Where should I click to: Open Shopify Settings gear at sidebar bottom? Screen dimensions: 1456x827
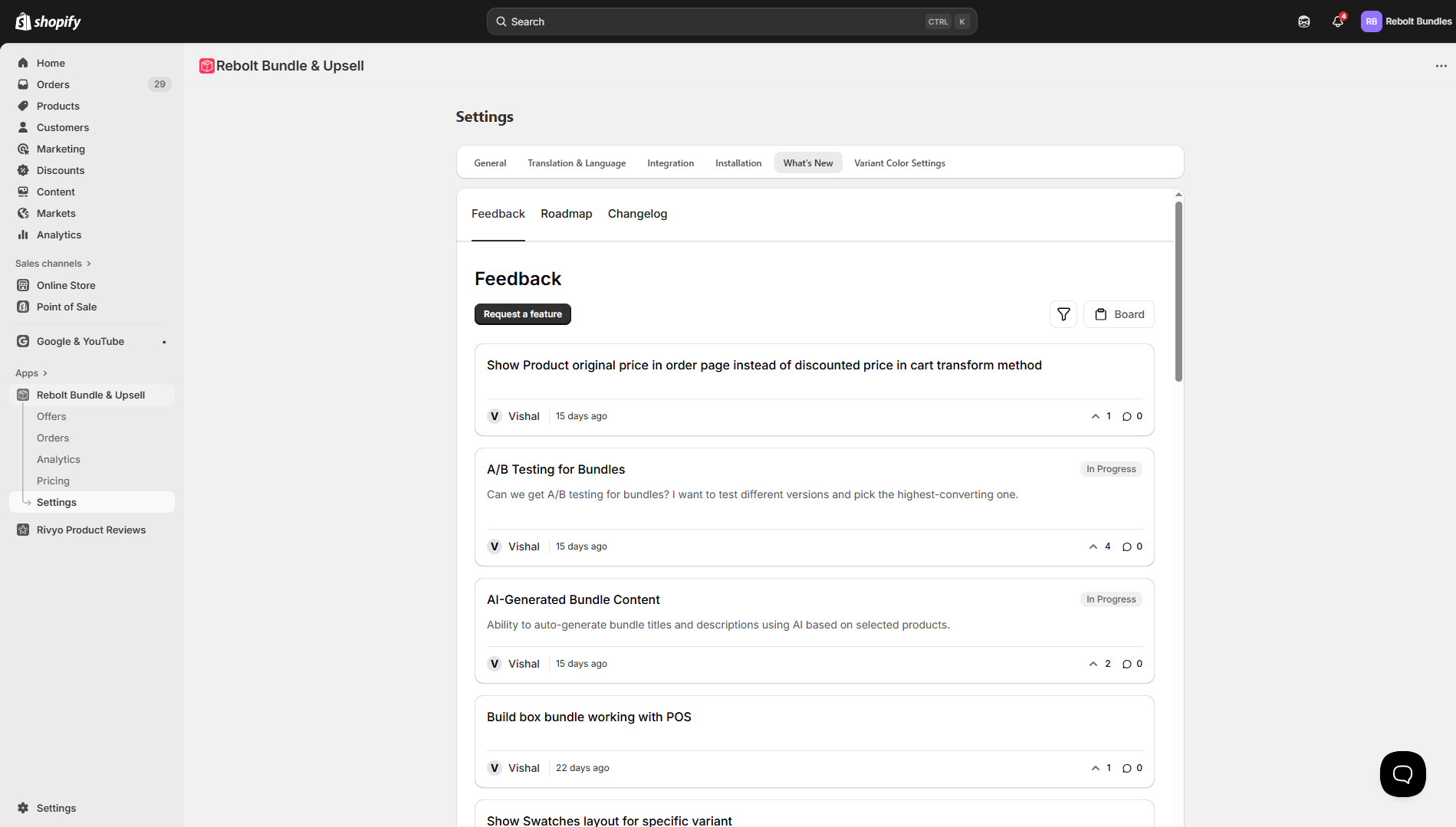click(92, 808)
